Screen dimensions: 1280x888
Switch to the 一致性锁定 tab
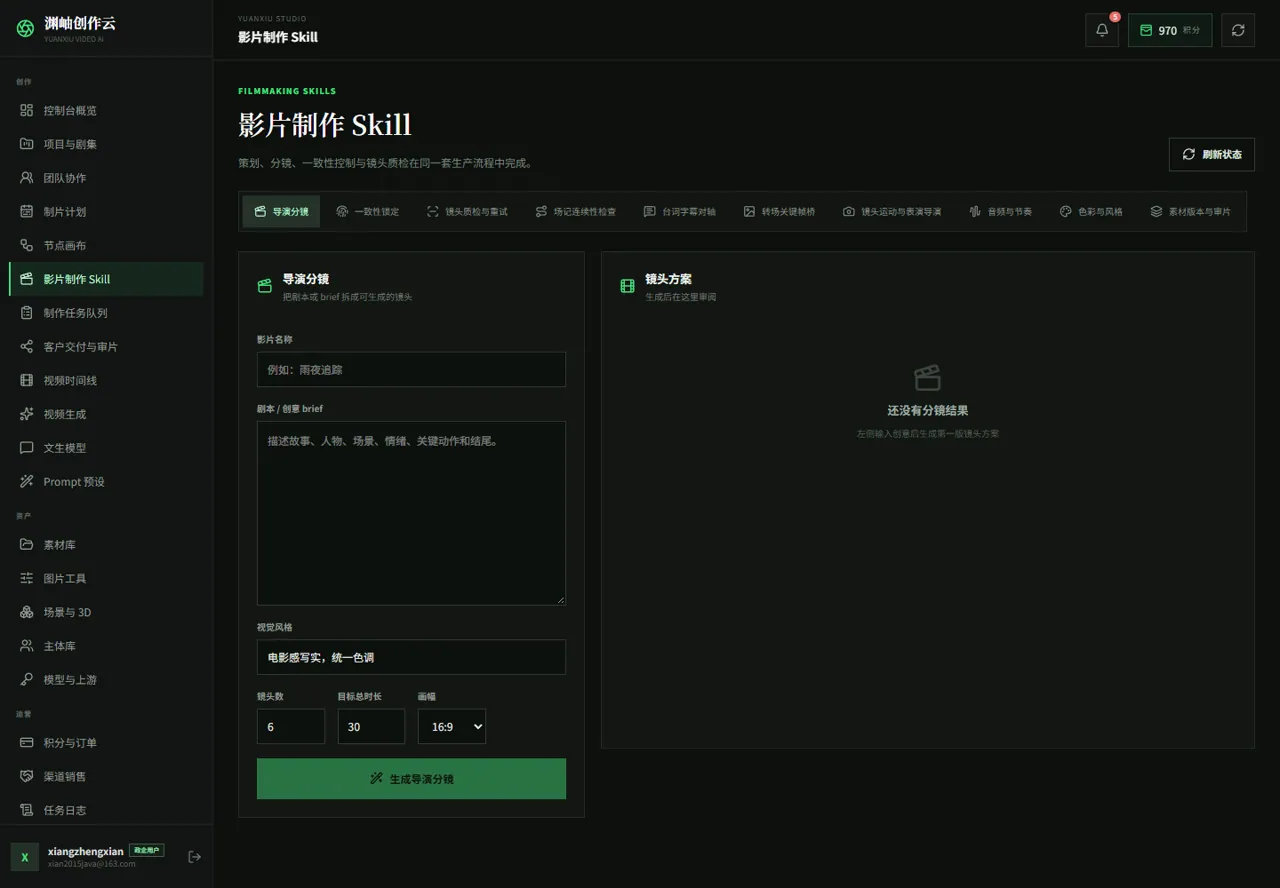(x=368, y=212)
